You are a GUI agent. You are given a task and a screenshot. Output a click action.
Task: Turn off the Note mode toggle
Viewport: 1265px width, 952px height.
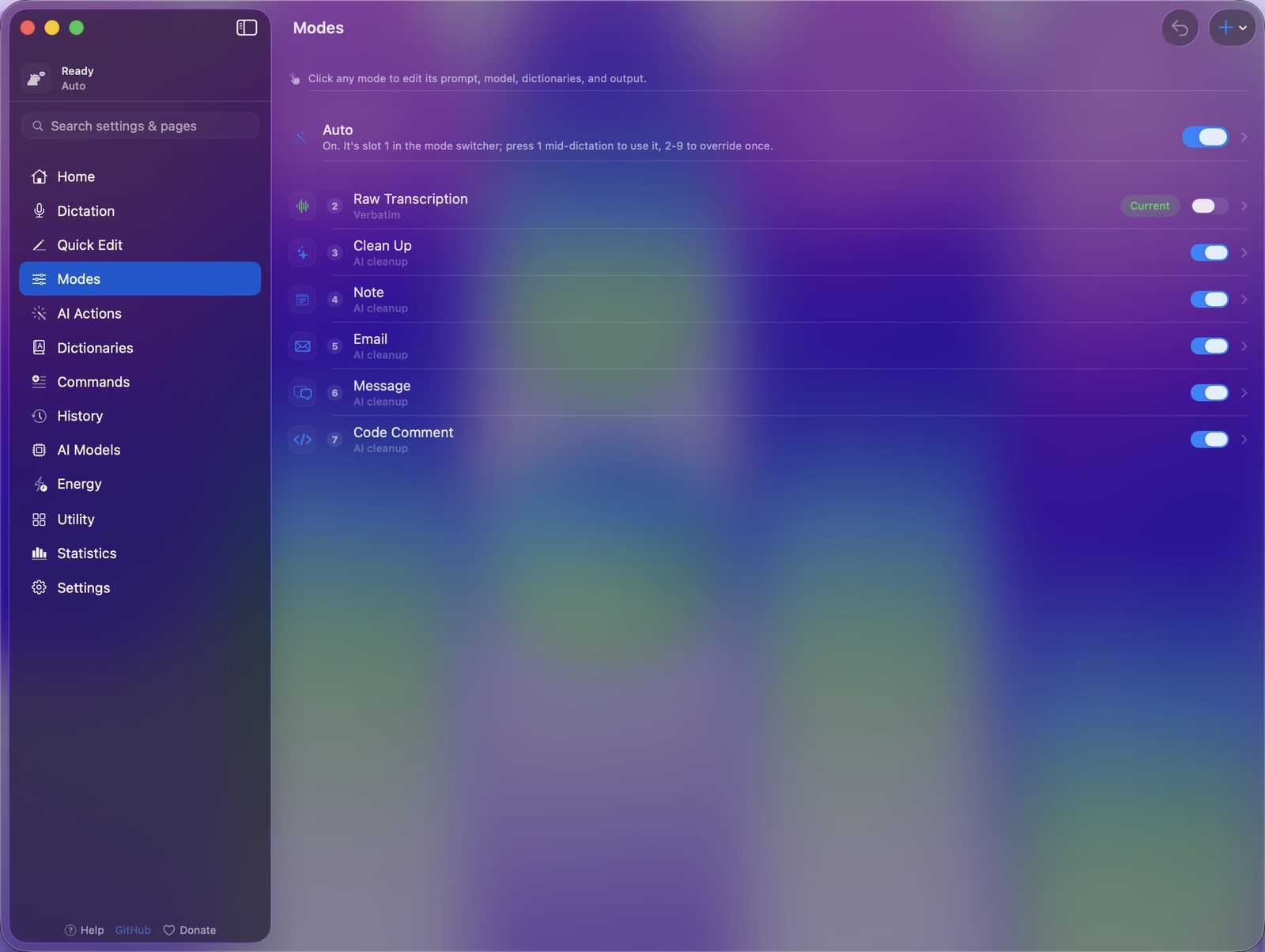coord(1210,300)
